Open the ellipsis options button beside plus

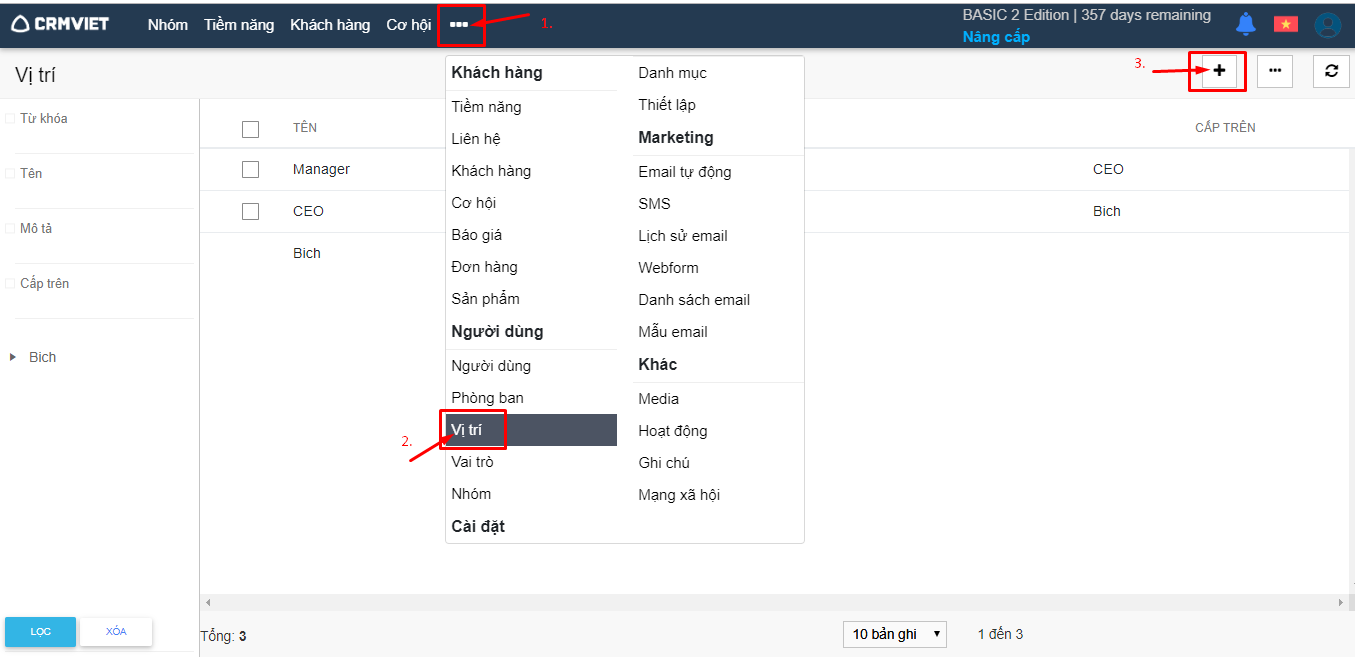click(x=1275, y=71)
